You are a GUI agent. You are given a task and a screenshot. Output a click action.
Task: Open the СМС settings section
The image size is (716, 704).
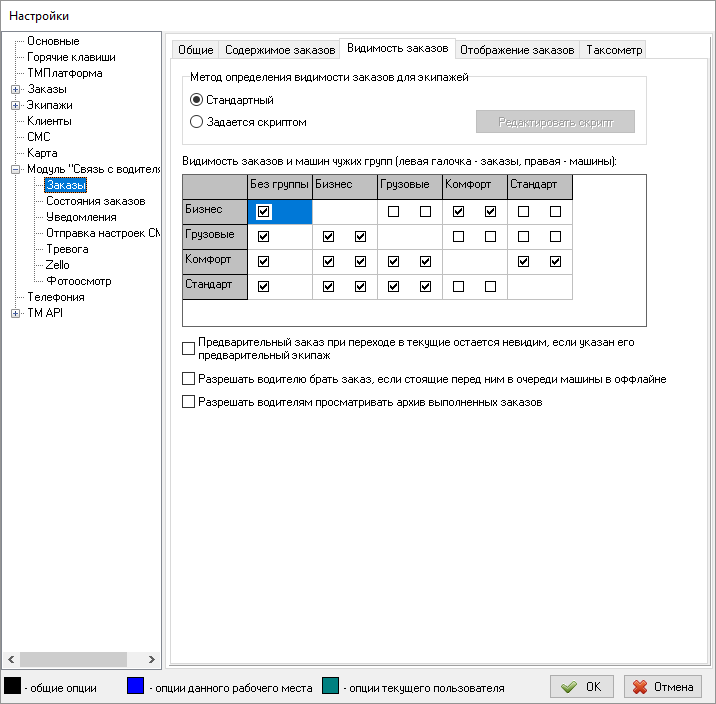[x=38, y=137]
